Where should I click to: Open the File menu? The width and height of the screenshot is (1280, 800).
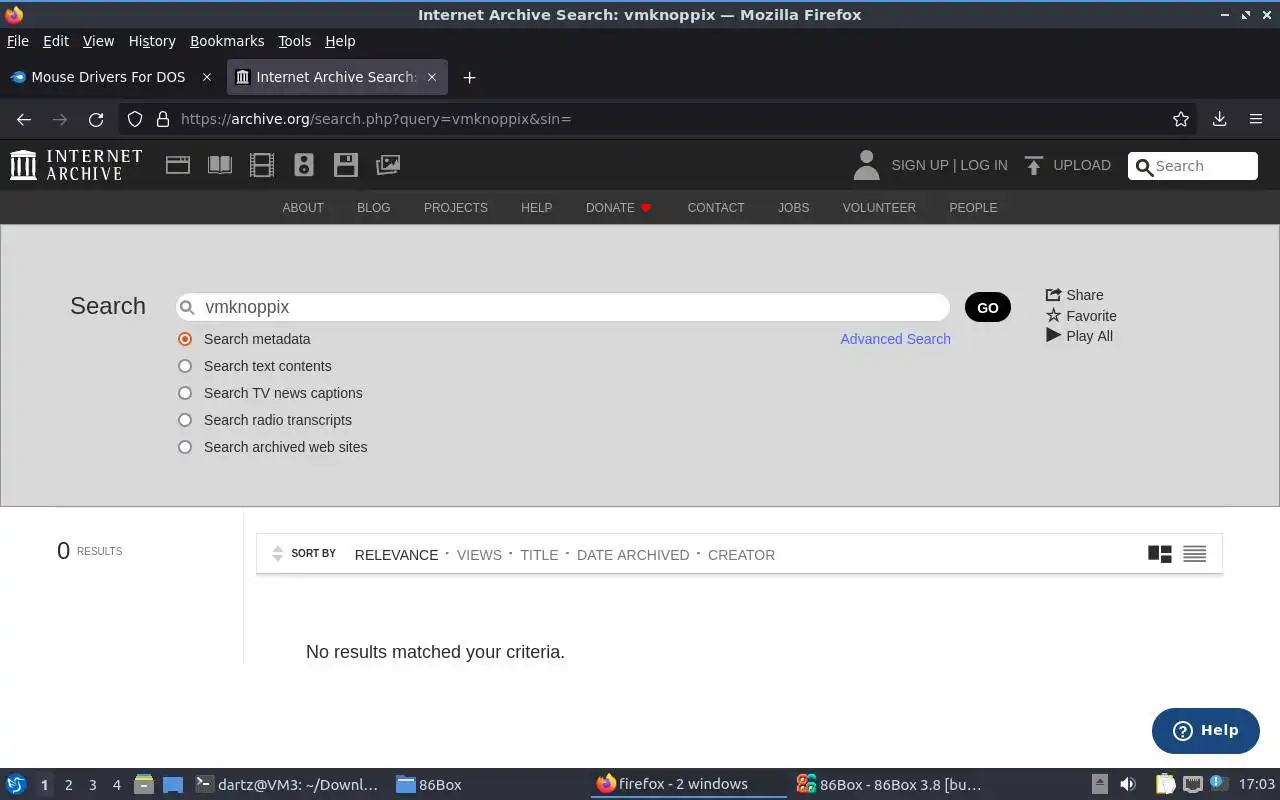(18, 41)
